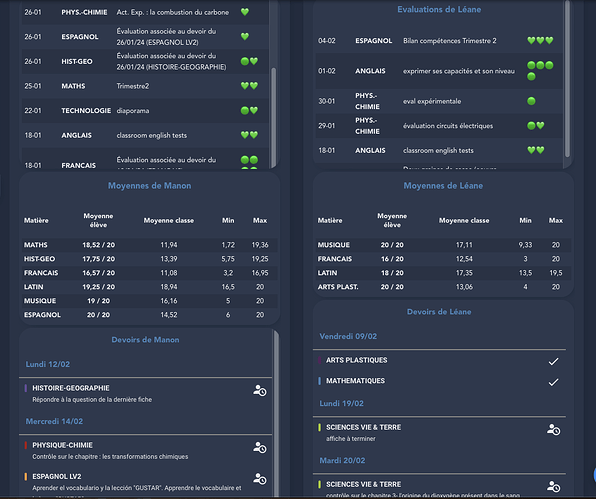The width and height of the screenshot is (596, 499).
Task: Click the Mercredi 14/02 date header
Action: (54, 421)
